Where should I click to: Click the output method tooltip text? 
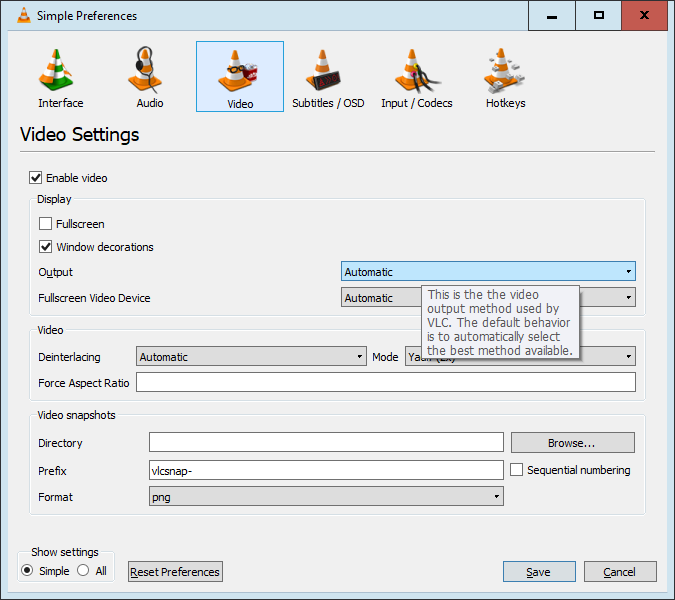point(500,322)
